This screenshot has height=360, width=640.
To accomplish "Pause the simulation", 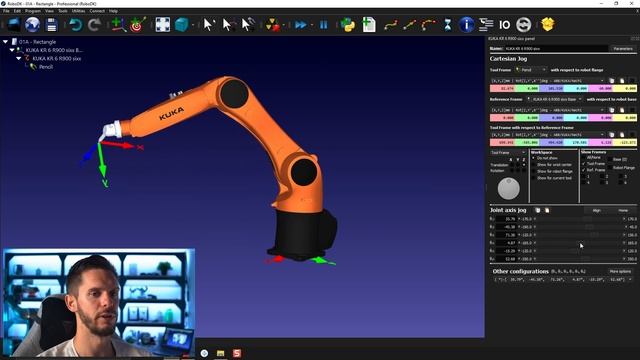I will (x=324, y=25).
